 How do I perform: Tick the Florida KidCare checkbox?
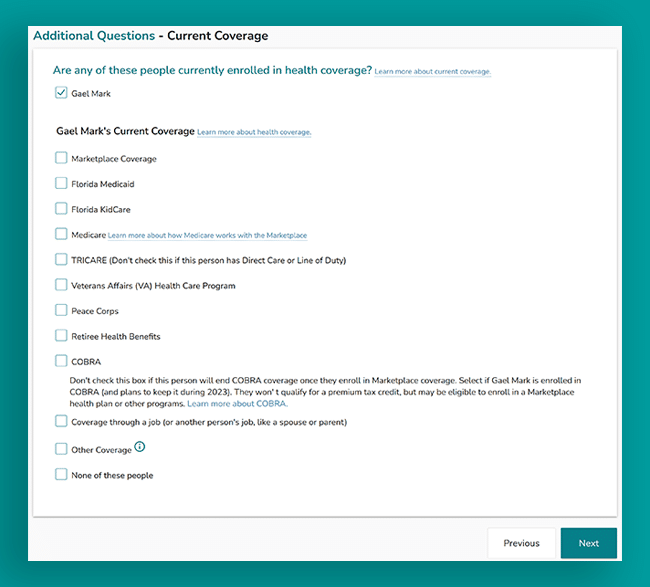(61, 208)
